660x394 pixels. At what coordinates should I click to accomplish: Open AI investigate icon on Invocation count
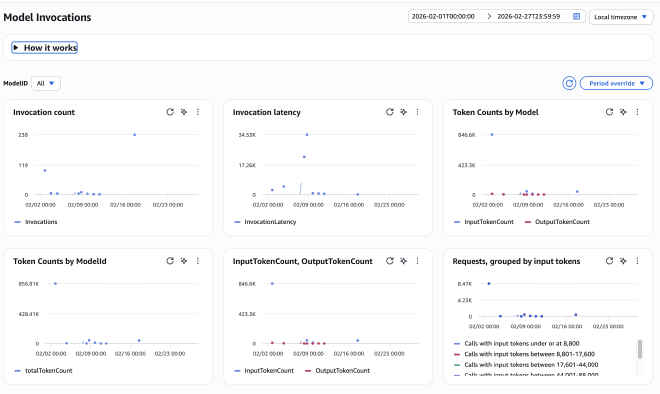(184, 112)
